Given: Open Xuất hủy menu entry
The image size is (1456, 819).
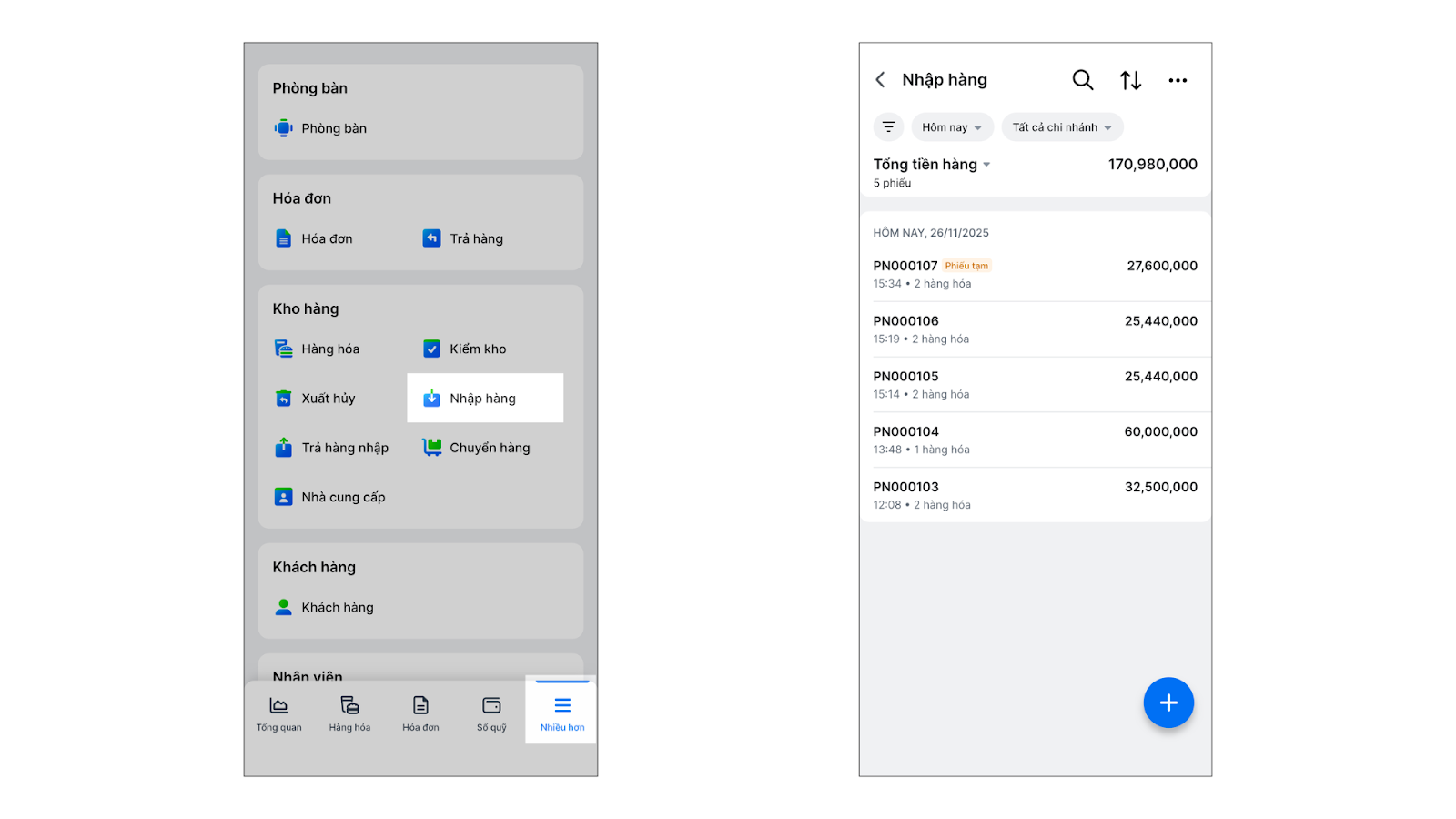Looking at the screenshot, I should click(328, 399).
